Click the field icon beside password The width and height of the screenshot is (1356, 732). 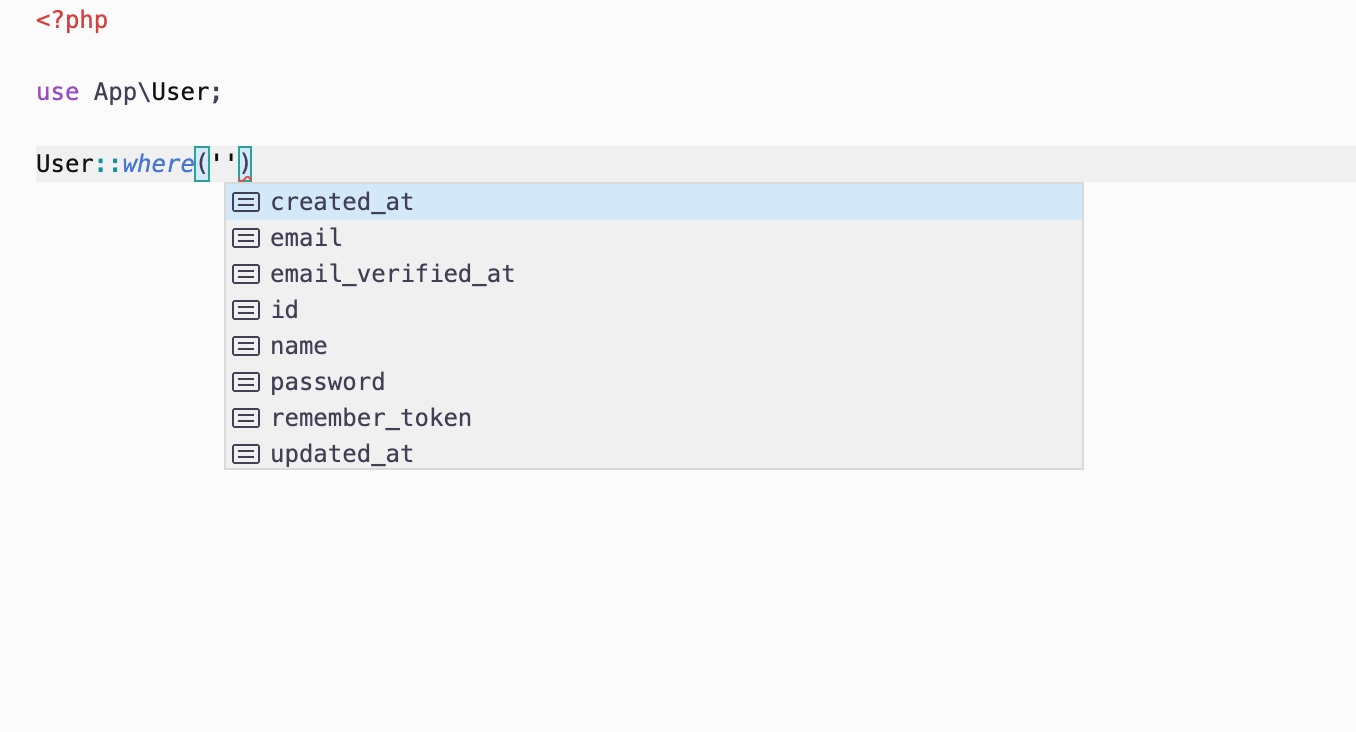pyautogui.click(x=246, y=382)
